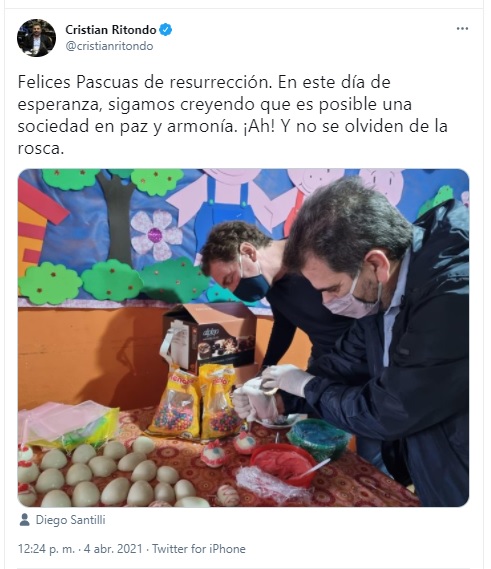Open the 4 abr. 2021 date link
491x569 pixels.
tap(113, 549)
